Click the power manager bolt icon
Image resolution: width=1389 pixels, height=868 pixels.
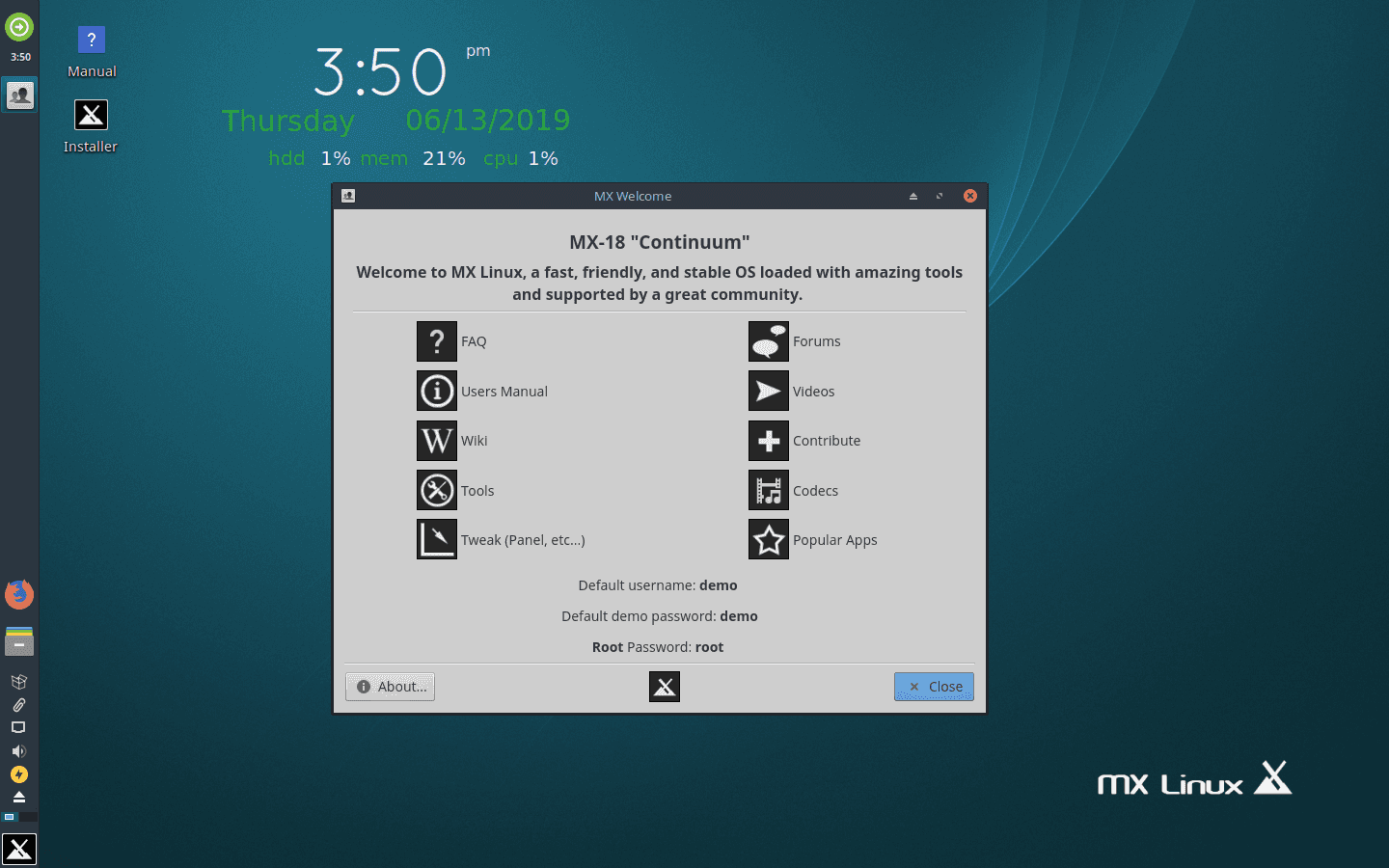pos(18,774)
